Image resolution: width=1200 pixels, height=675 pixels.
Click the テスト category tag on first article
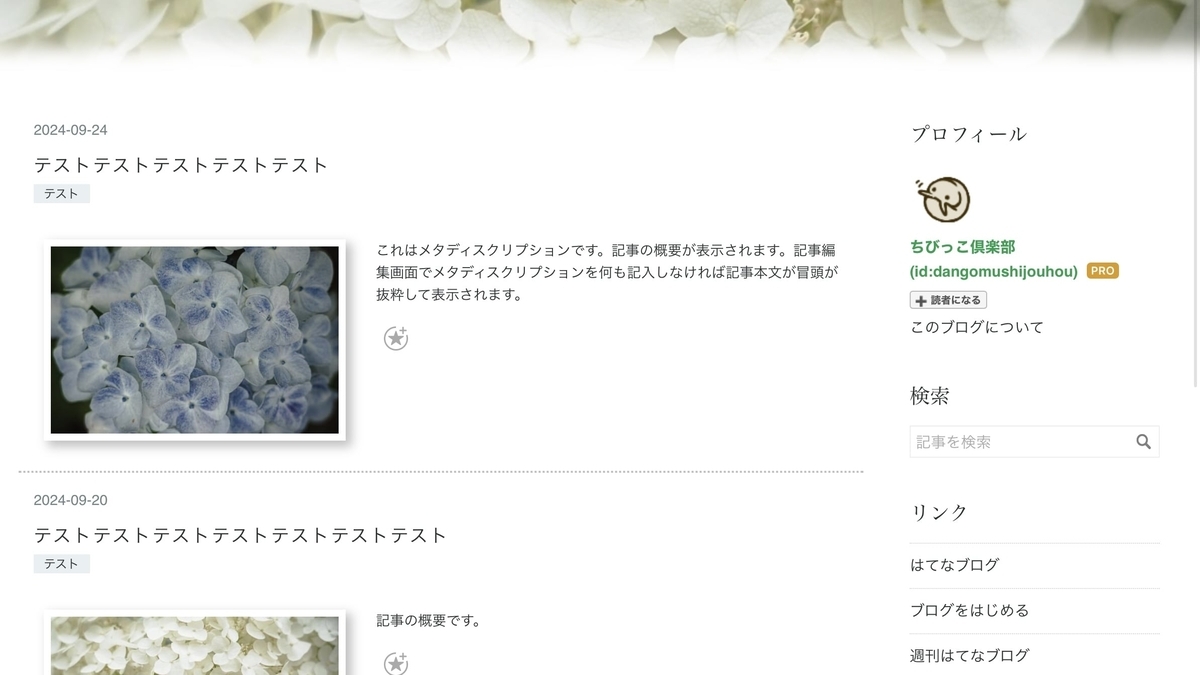pos(62,194)
